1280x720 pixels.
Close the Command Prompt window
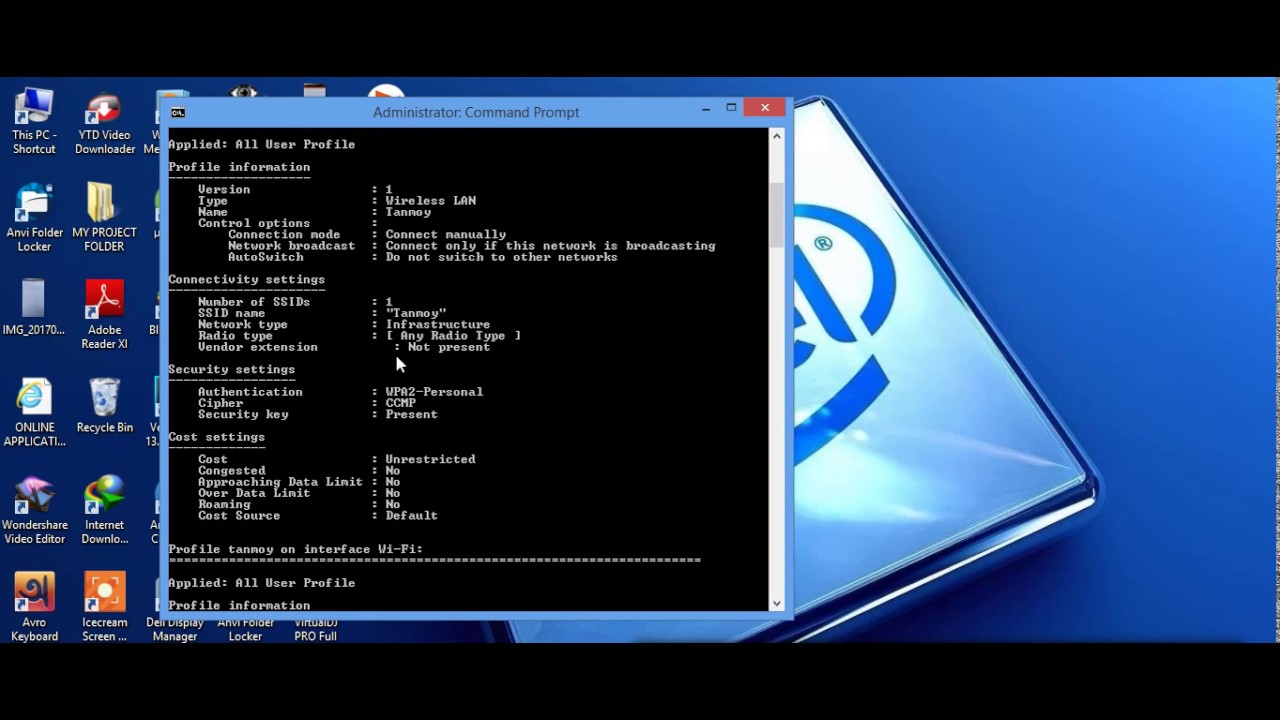click(765, 108)
